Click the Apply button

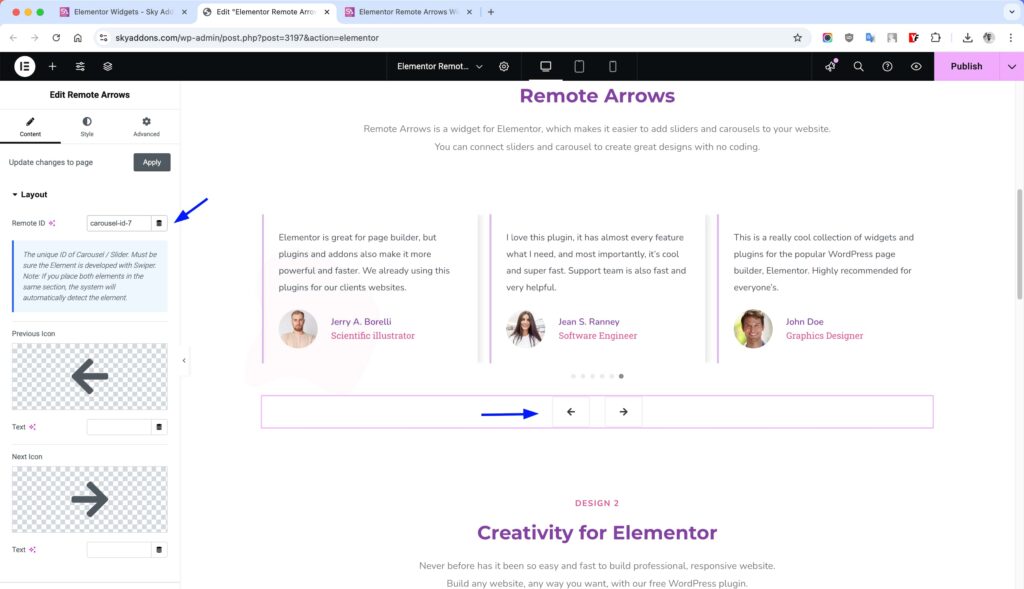[152, 162]
